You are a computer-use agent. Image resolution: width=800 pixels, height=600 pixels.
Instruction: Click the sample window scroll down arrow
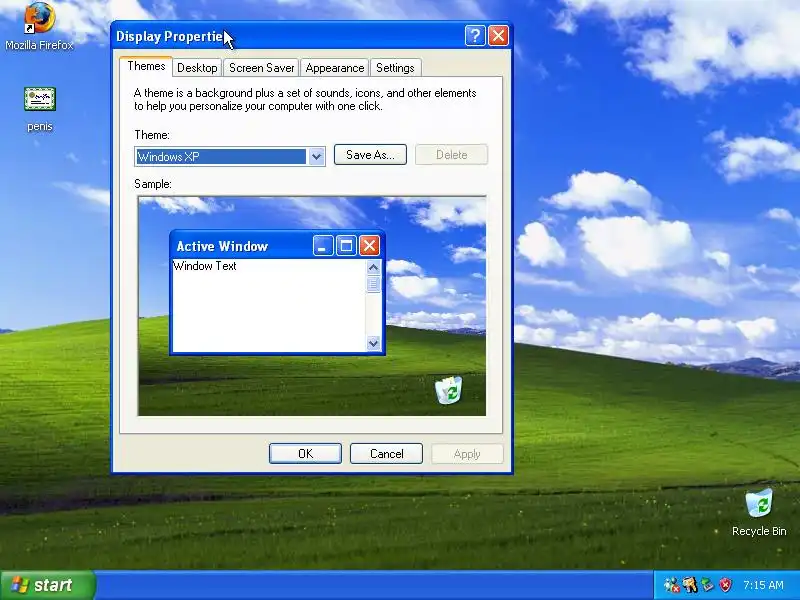373,343
